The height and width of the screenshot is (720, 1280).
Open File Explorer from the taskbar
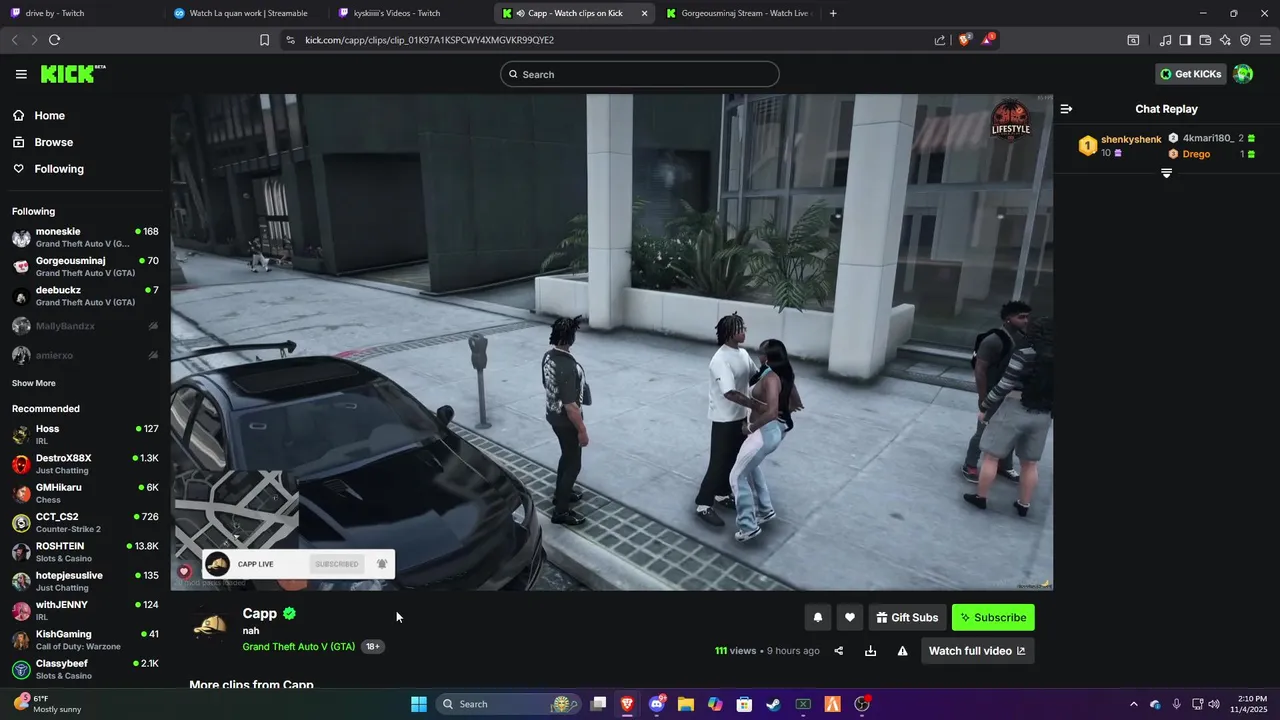[x=686, y=704]
